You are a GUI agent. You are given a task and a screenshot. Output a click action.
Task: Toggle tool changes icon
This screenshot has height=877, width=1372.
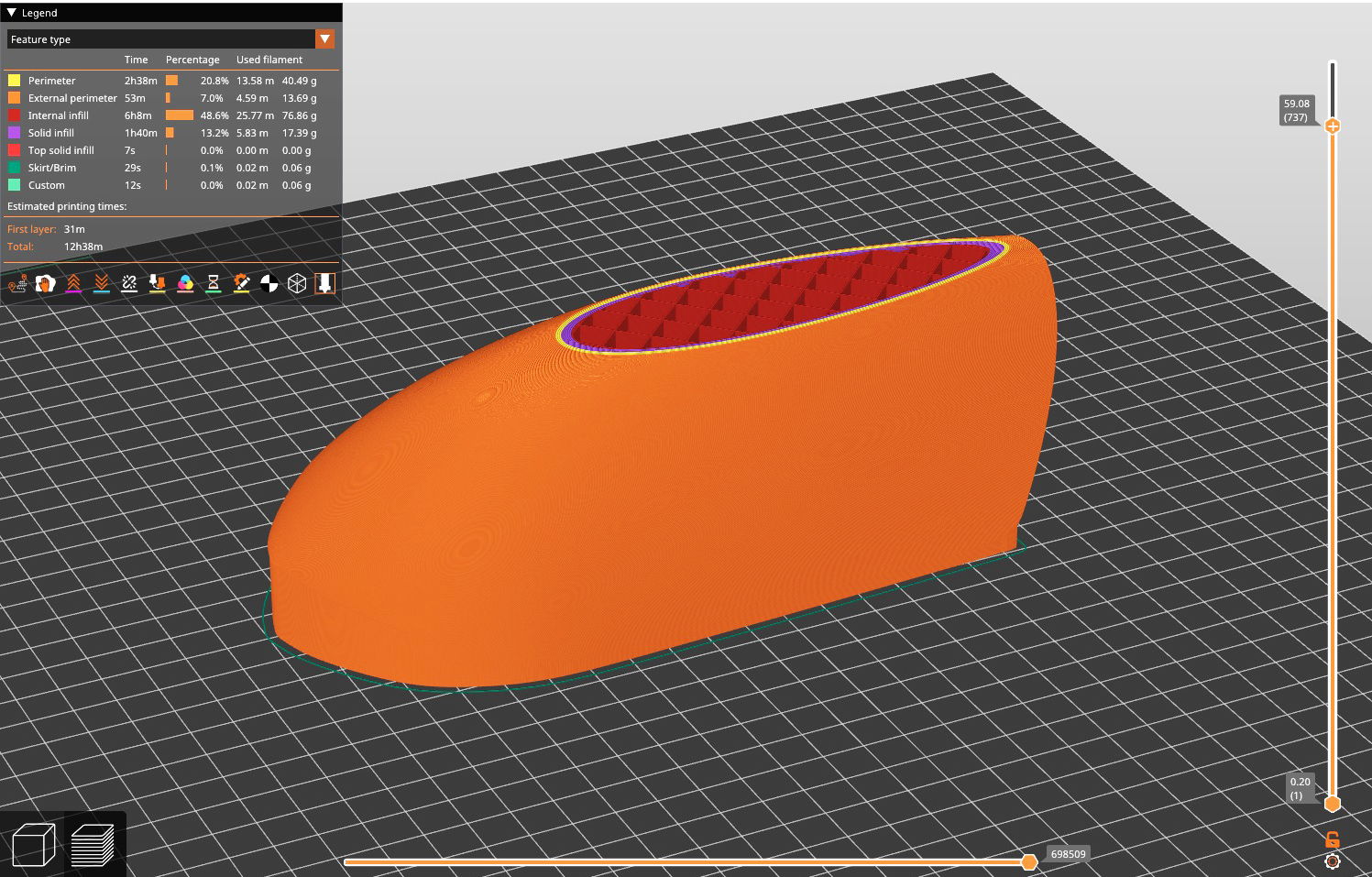point(158,284)
